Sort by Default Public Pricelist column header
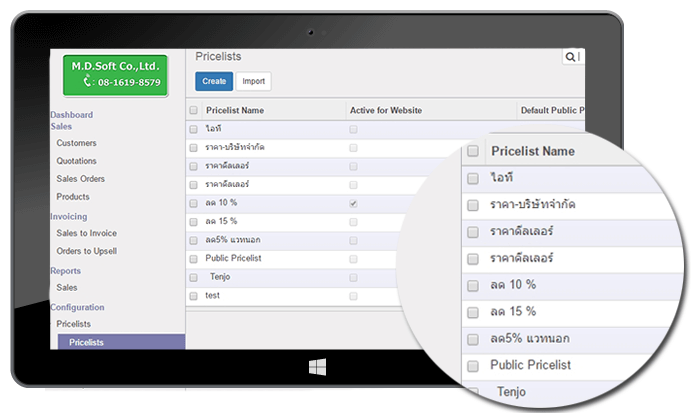Screen dimensions: 692x413 coord(553,110)
